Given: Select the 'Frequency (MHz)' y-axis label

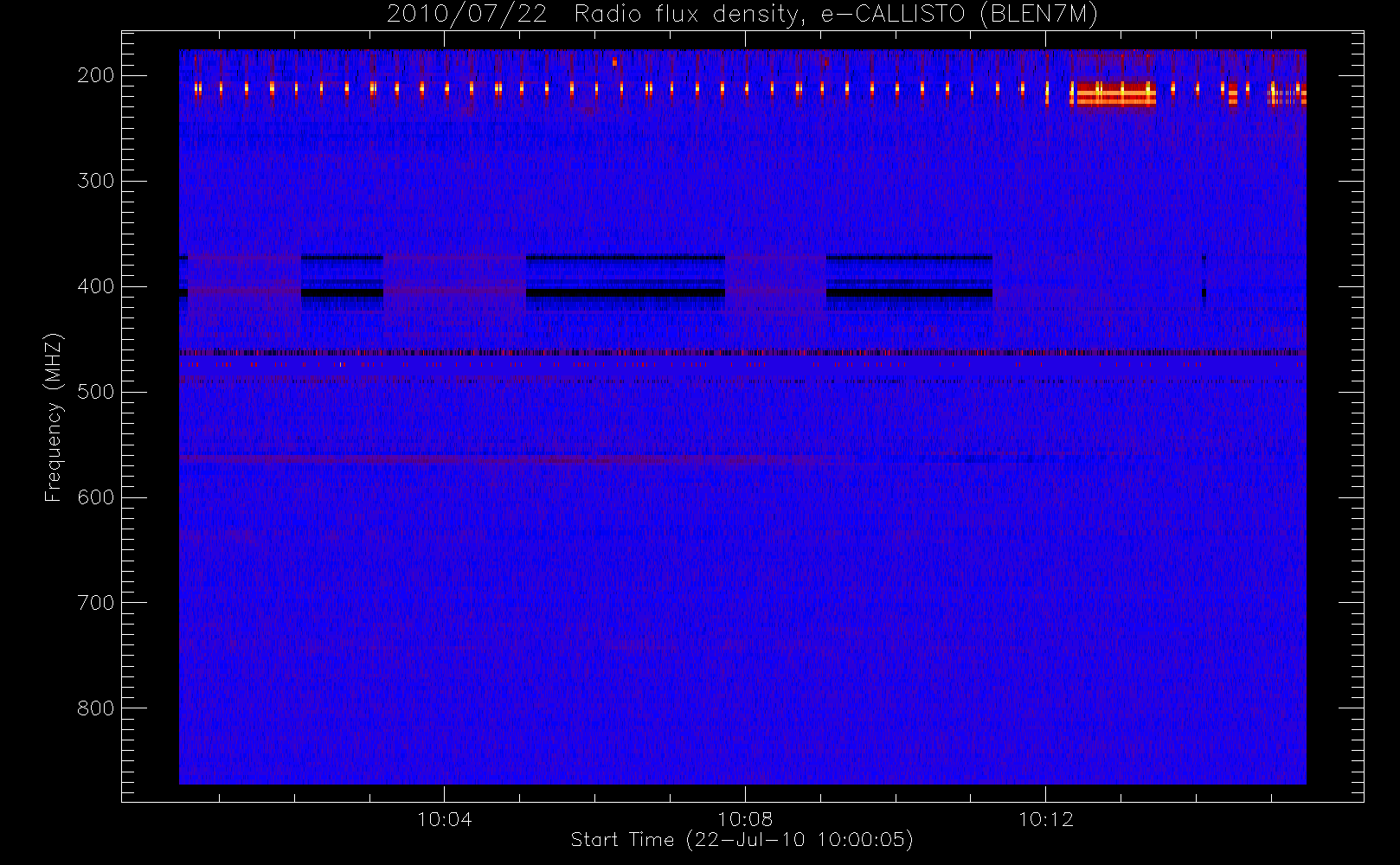Looking at the screenshot, I should 54,417.
